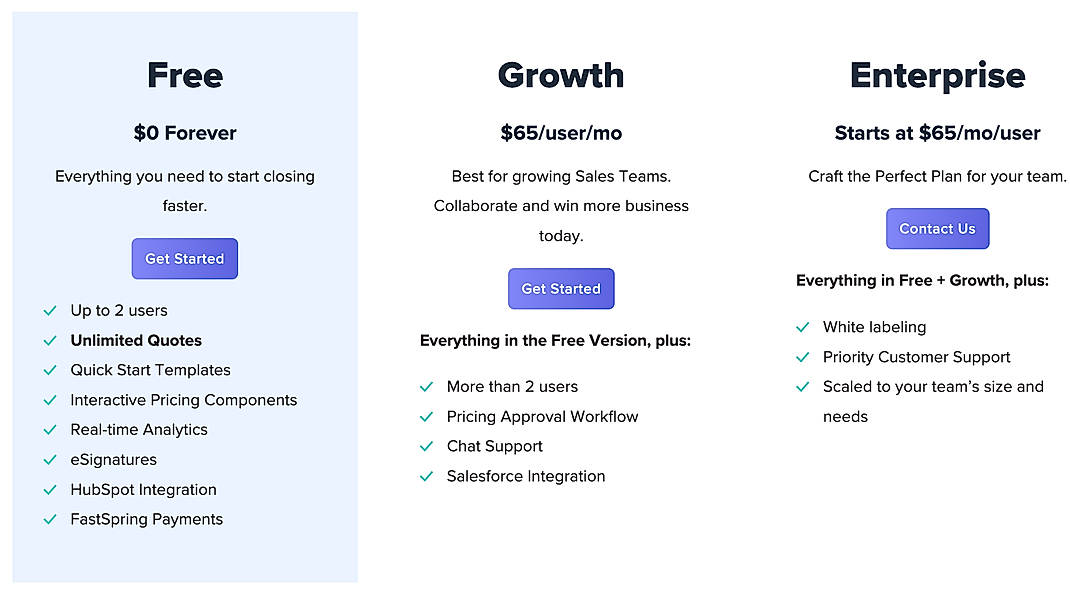The height and width of the screenshot is (590, 1070).
Task: Click the $65/user/mo price text
Action: tap(561, 132)
